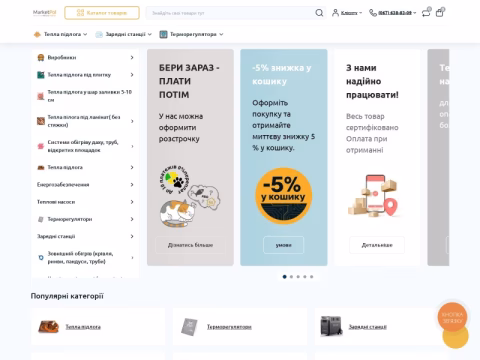
Task: Open the Терморегулятори popular category link
Action: coord(229,327)
